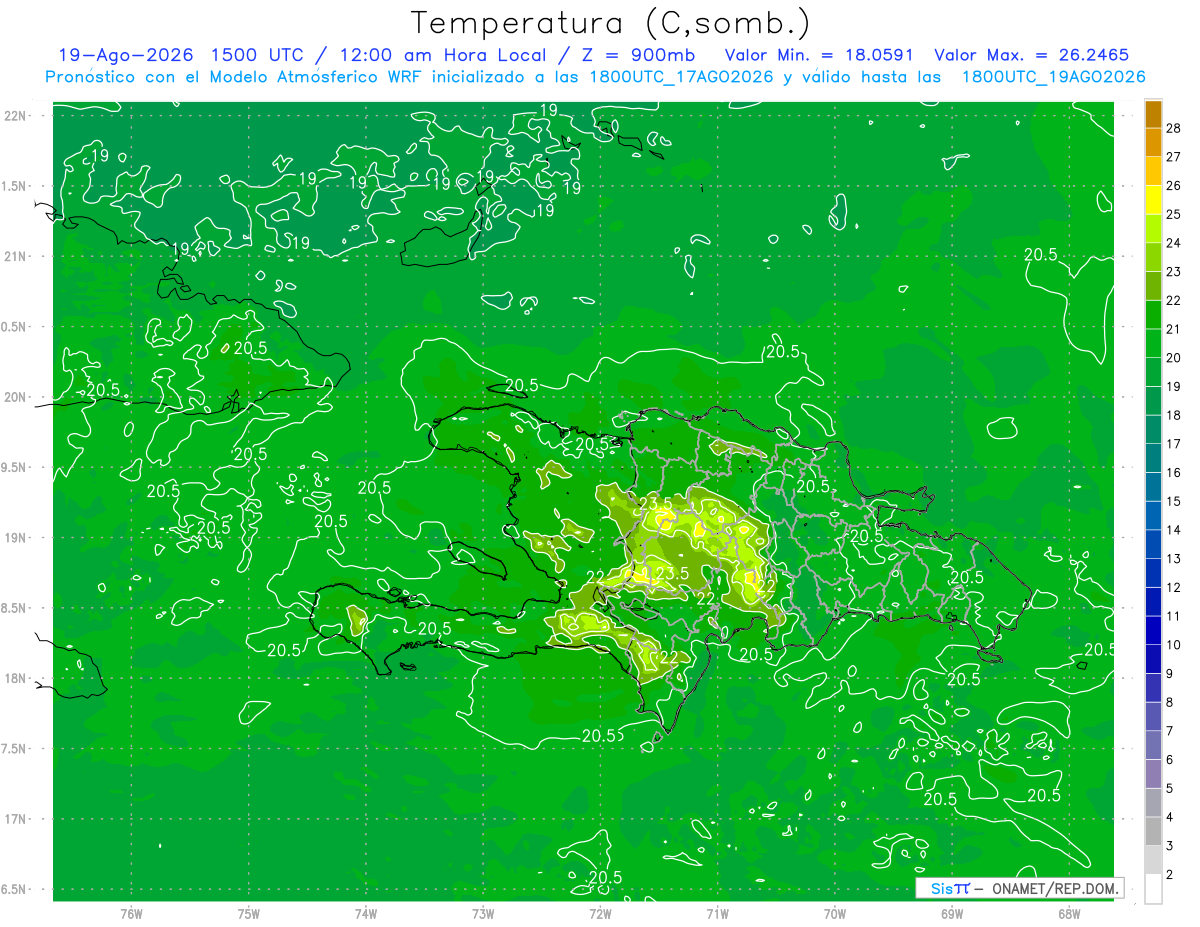Screen dimensions: 1200x927
Task: Click the '19-Ago-2026' date text
Action: tap(124, 55)
